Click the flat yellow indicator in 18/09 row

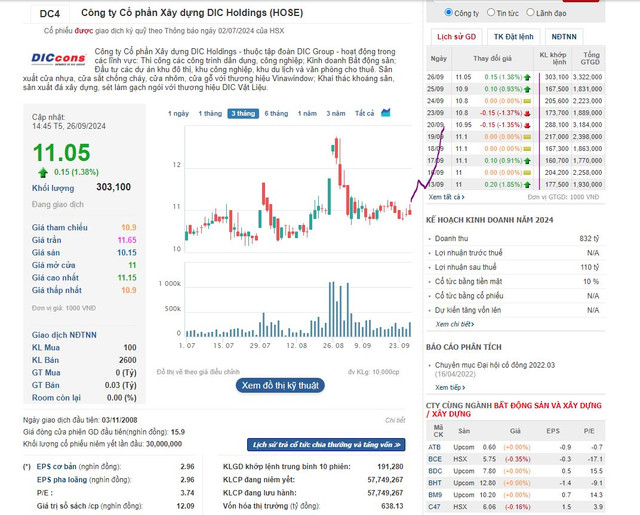[527, 149]
